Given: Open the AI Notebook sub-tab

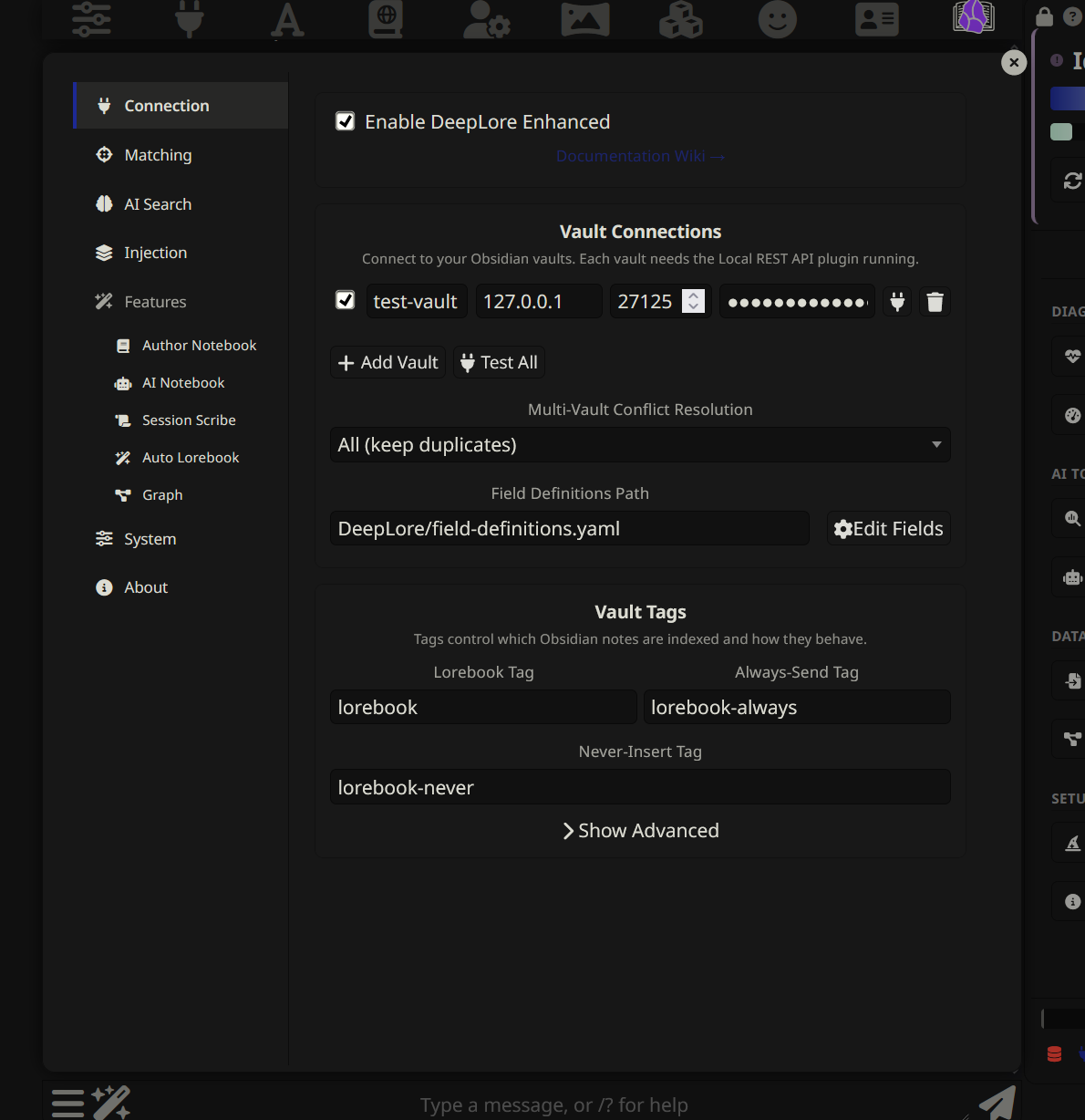Looking at the screenshot, I should click(x=170, y=383).
